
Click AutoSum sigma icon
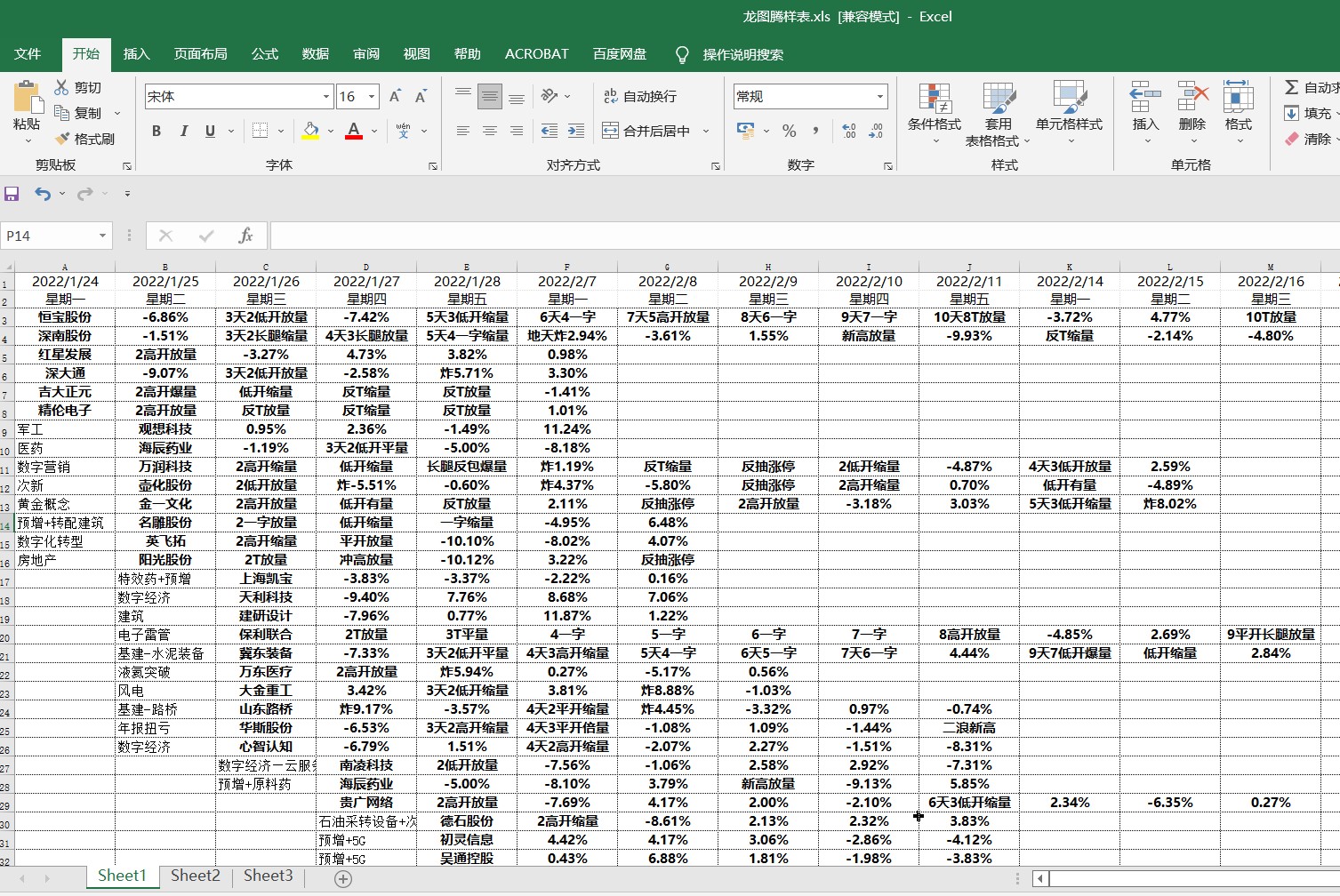point(1292,87)
